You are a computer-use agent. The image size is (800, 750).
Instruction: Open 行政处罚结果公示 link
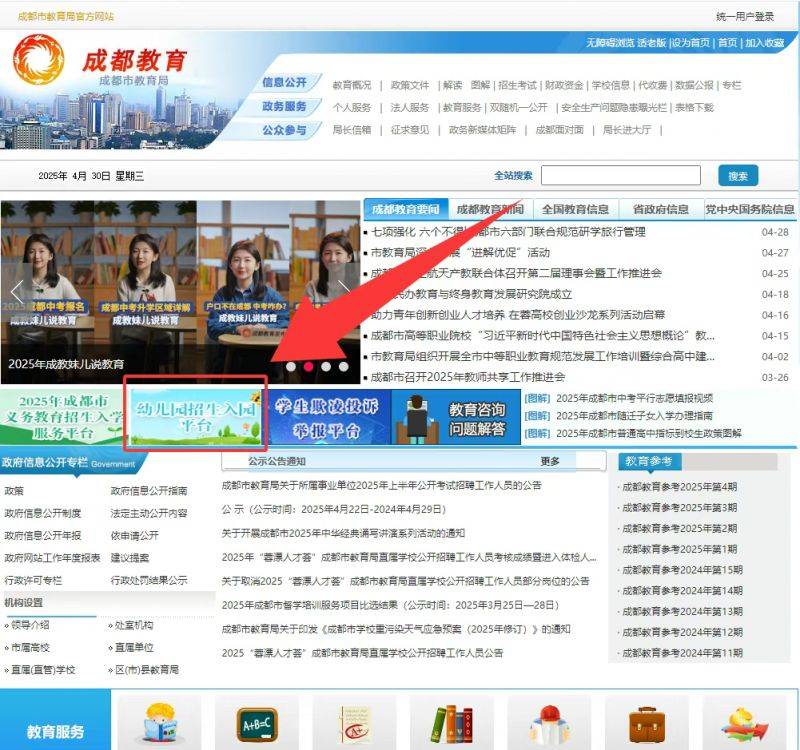coord(149,580)
